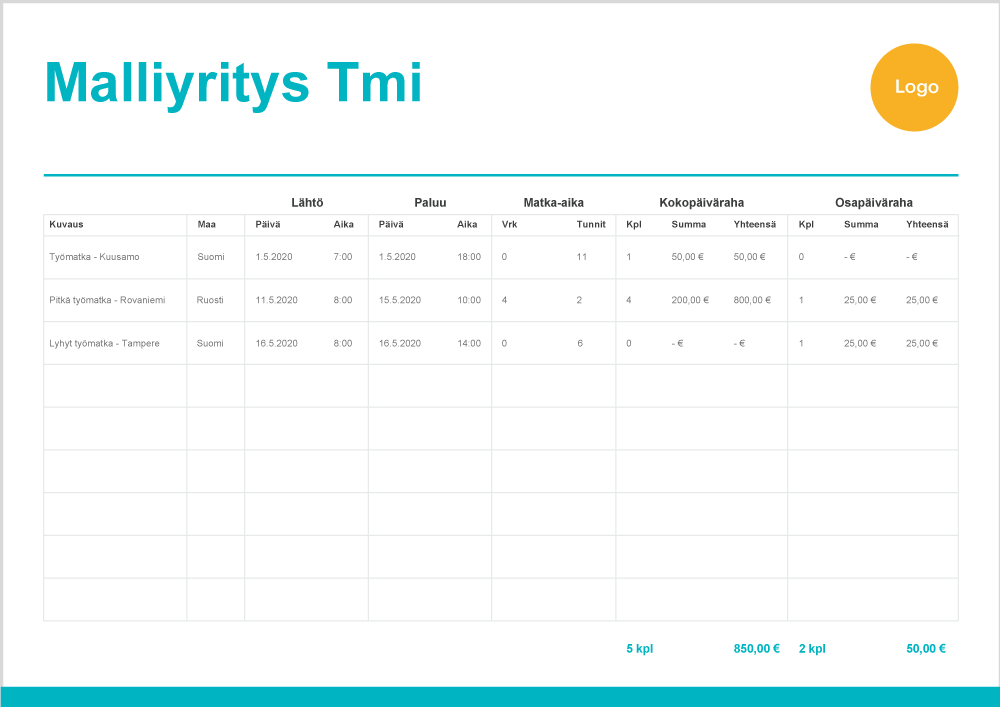Click the 850,00 € grand total
The height and width of the screenshot is (707, 1000).
pyautogui.click(x=756, y=648)
